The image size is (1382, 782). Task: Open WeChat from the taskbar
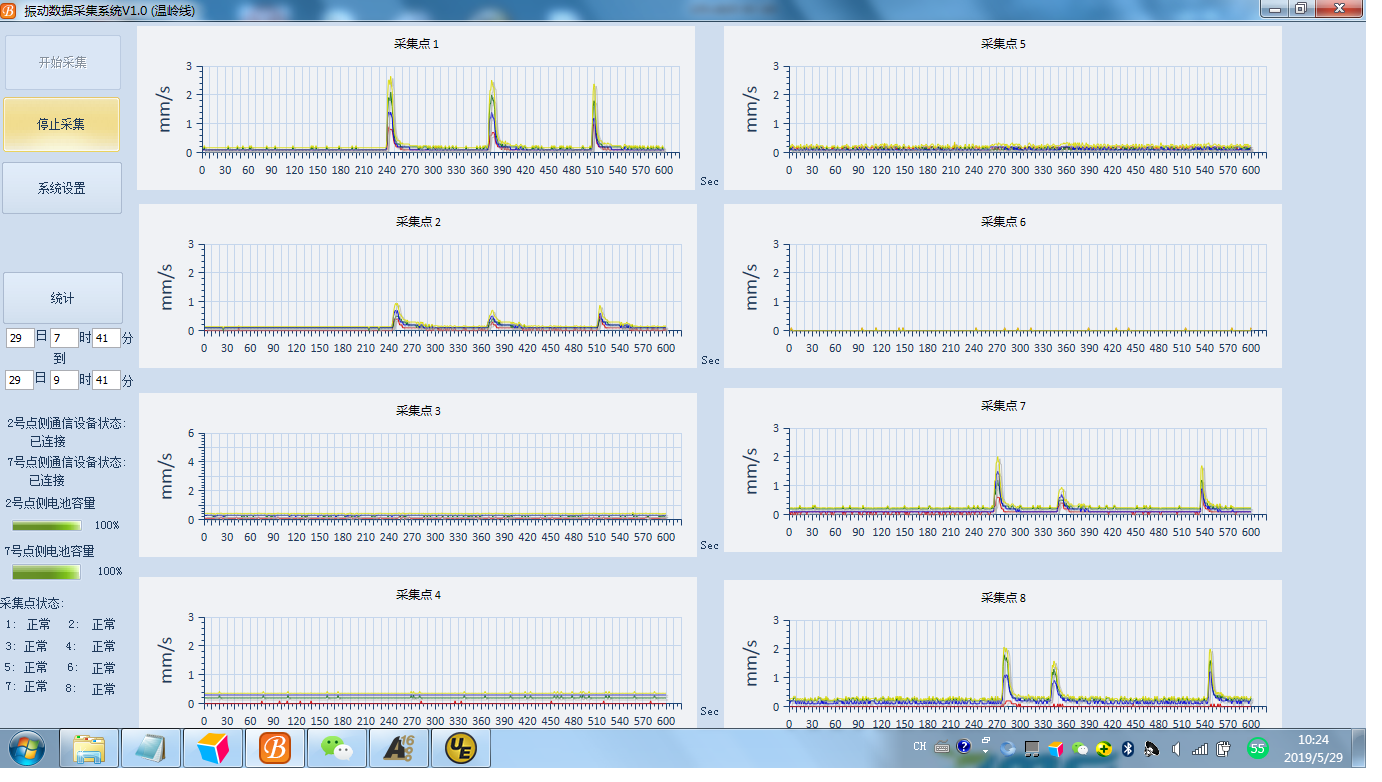336,748
